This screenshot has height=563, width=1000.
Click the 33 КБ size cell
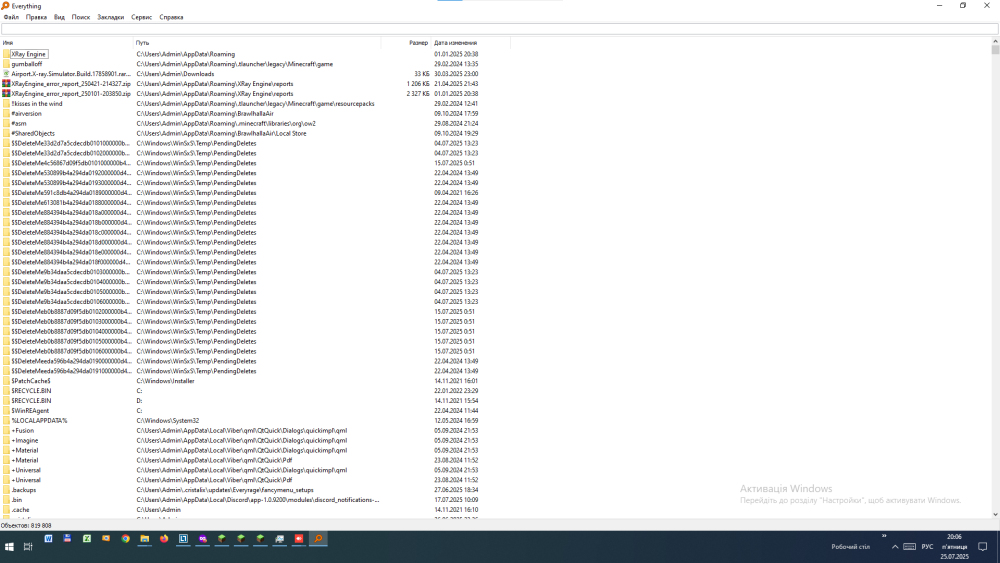[x=422, y=74]
